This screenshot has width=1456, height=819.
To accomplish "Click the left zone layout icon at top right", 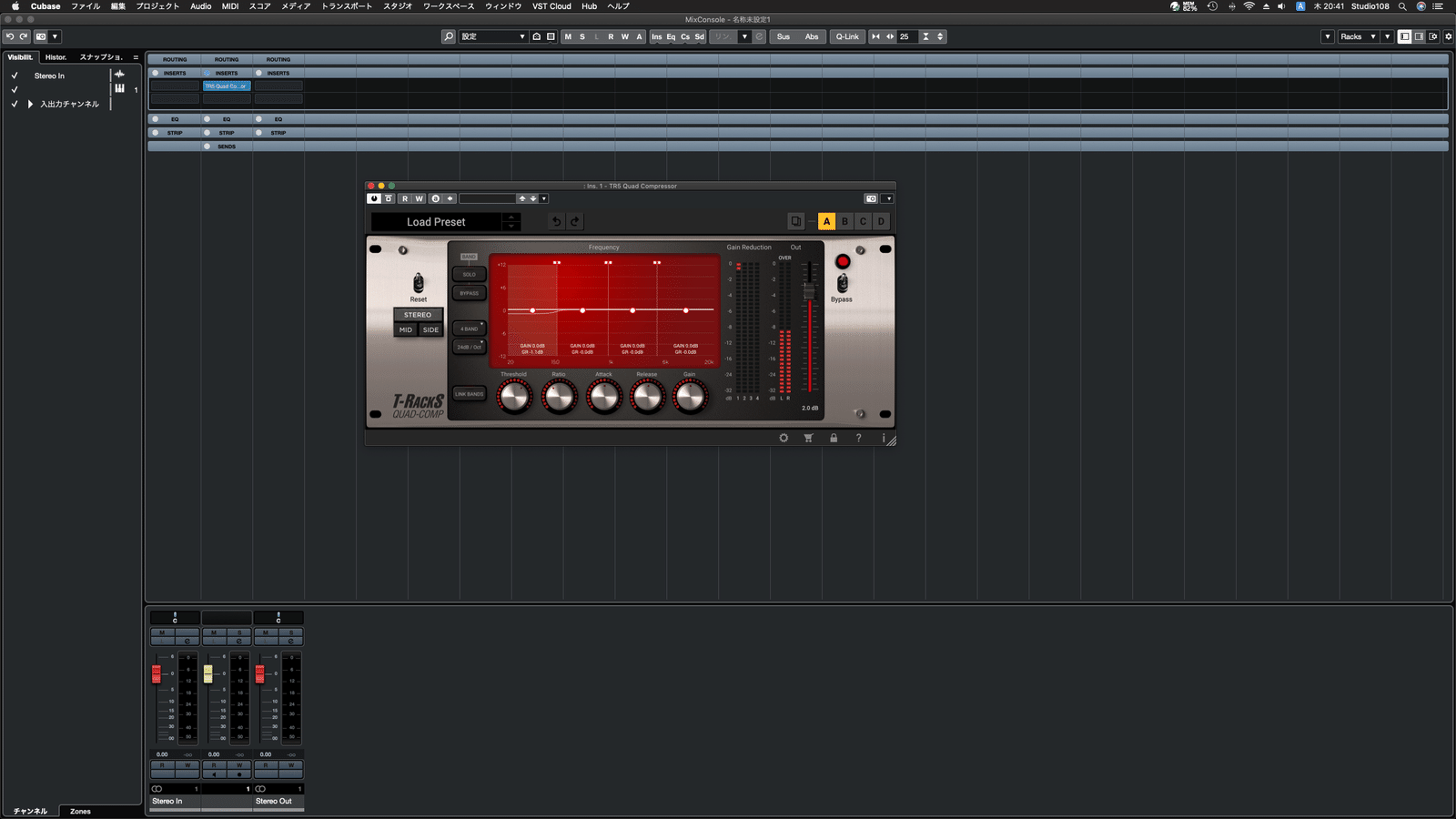I will pos(1405,36).
